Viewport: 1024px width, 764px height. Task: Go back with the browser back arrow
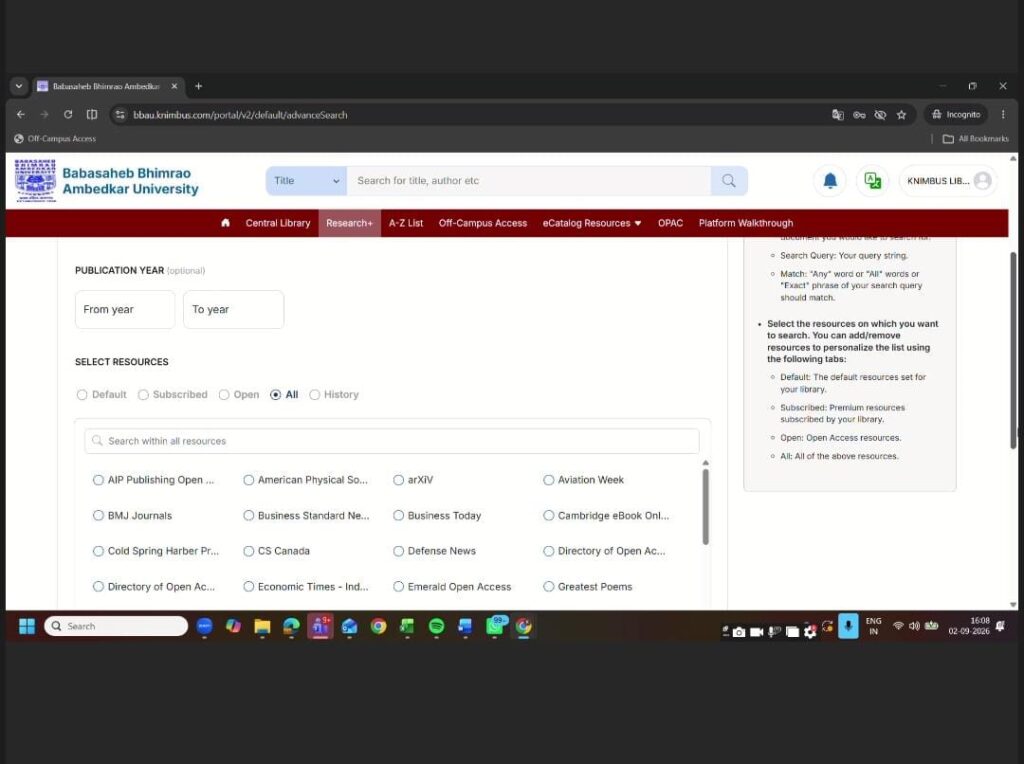(x=21, y=114)
